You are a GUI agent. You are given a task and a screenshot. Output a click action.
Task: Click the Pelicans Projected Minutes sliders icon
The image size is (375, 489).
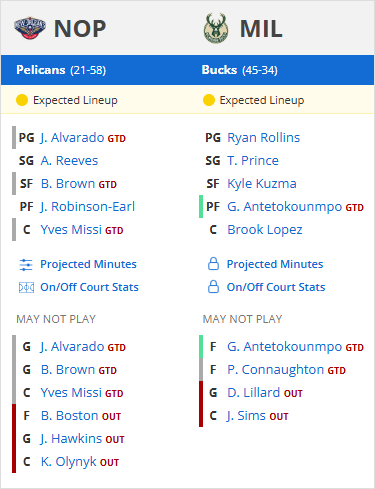(x=26, y=265)
